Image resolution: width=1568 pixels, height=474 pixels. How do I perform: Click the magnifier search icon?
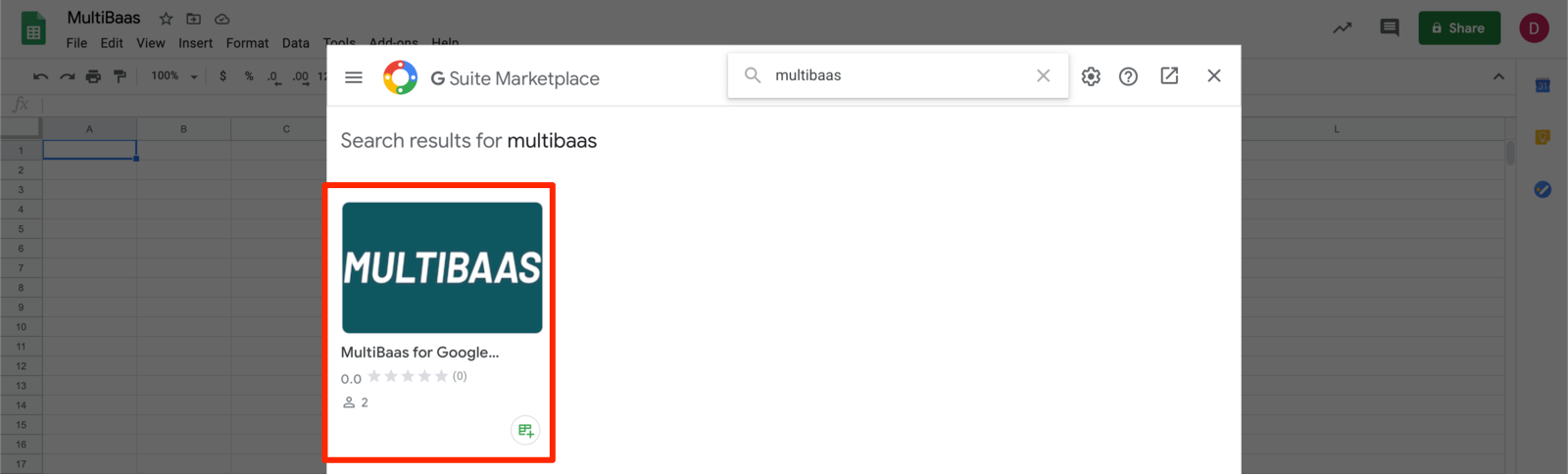click(753, 75)
